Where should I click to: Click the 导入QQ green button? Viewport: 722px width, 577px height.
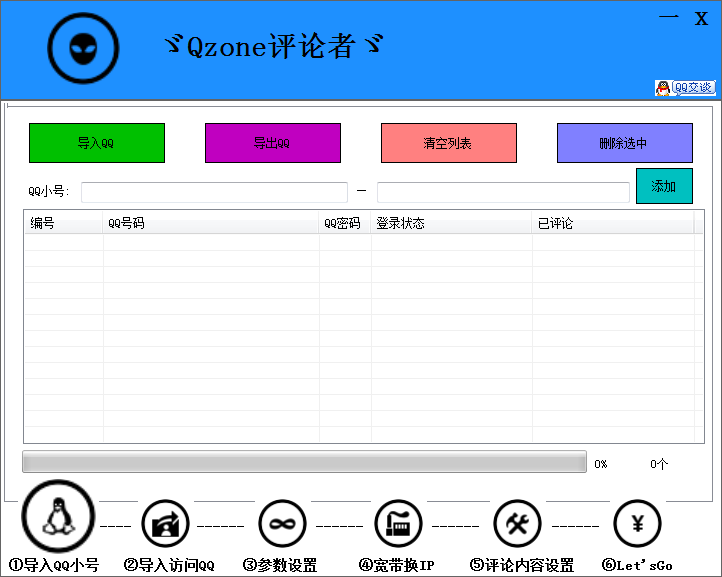[x=97, y=143]
